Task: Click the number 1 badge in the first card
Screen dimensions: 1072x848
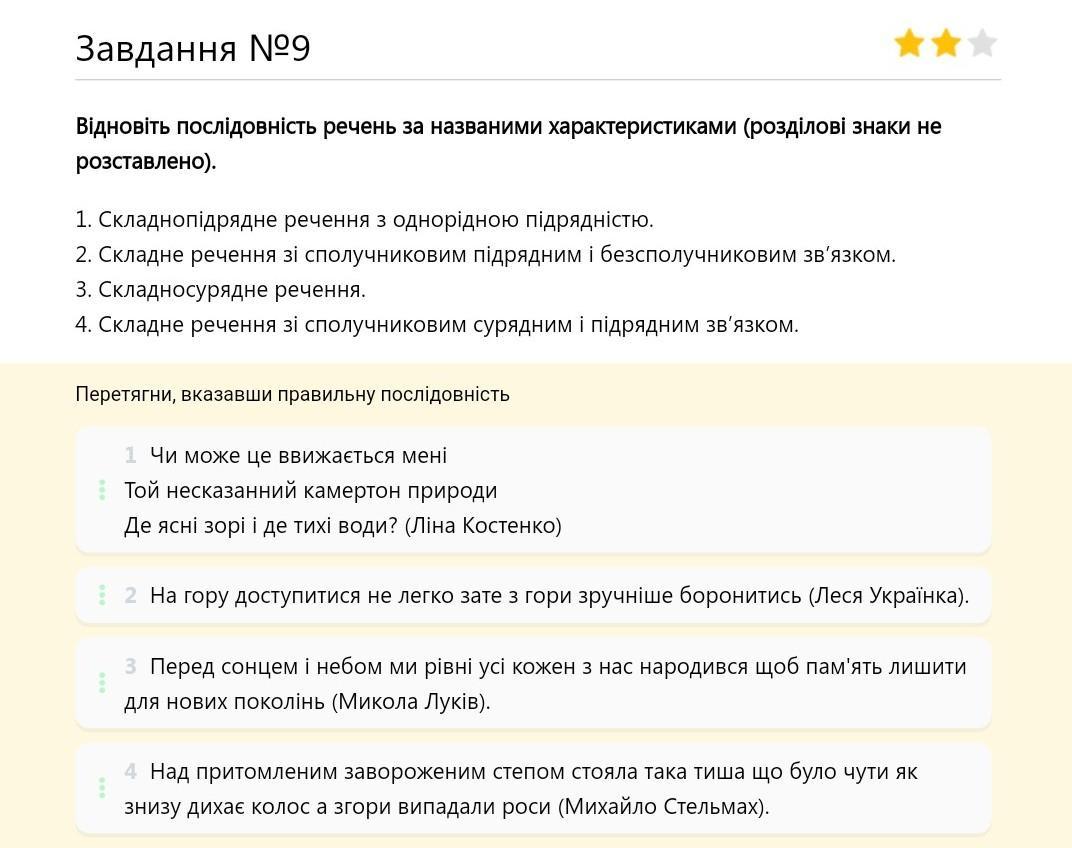Action: point(130,456)
